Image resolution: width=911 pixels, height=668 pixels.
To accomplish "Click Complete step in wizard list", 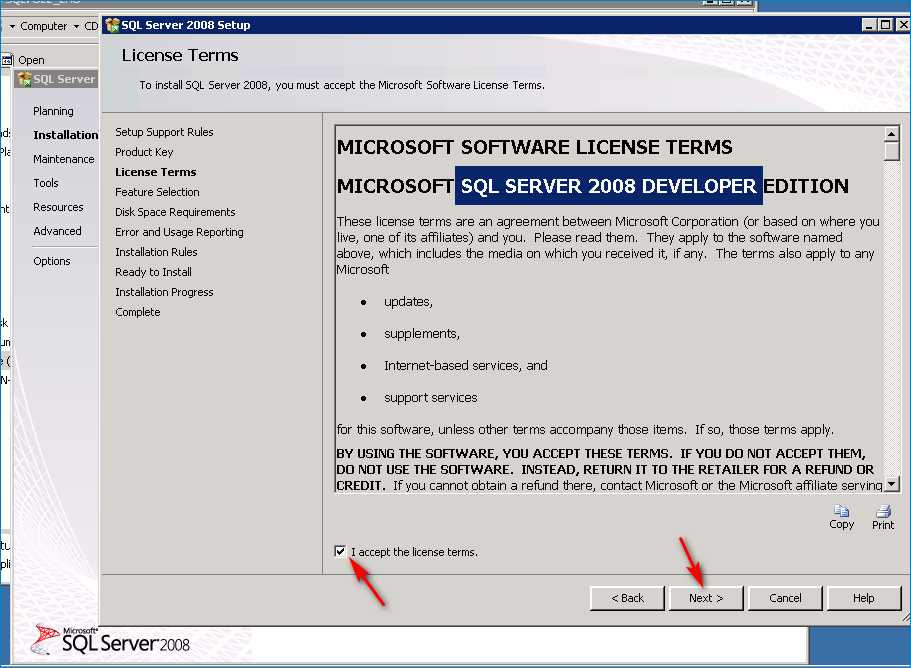I will point(138,312).
